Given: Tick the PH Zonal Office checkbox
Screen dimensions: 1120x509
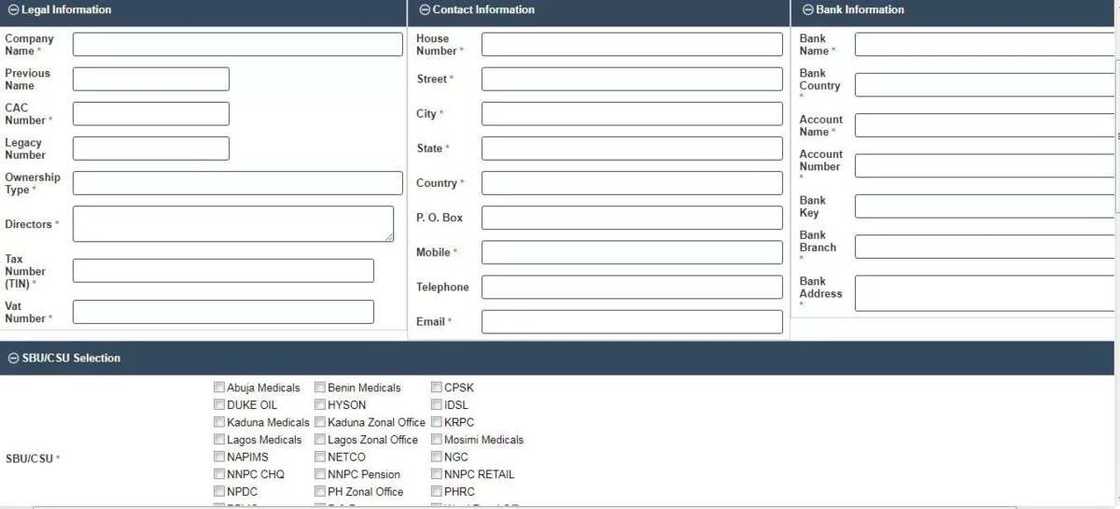Looking at the screenshot, I should [x=320, y=492].
